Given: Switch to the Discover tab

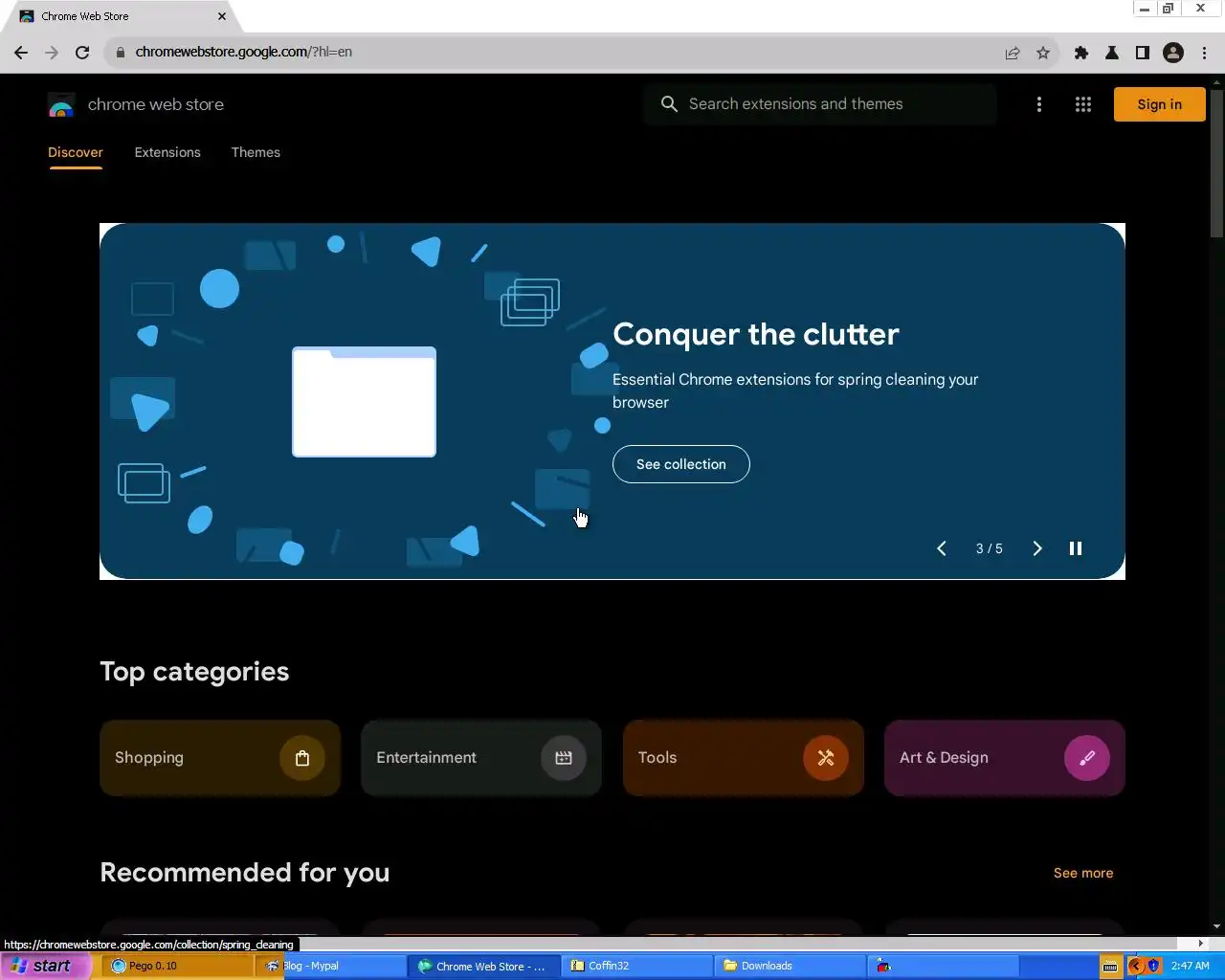Looking at the screenshot, I should pyautogui.click(x=76, y=153).
